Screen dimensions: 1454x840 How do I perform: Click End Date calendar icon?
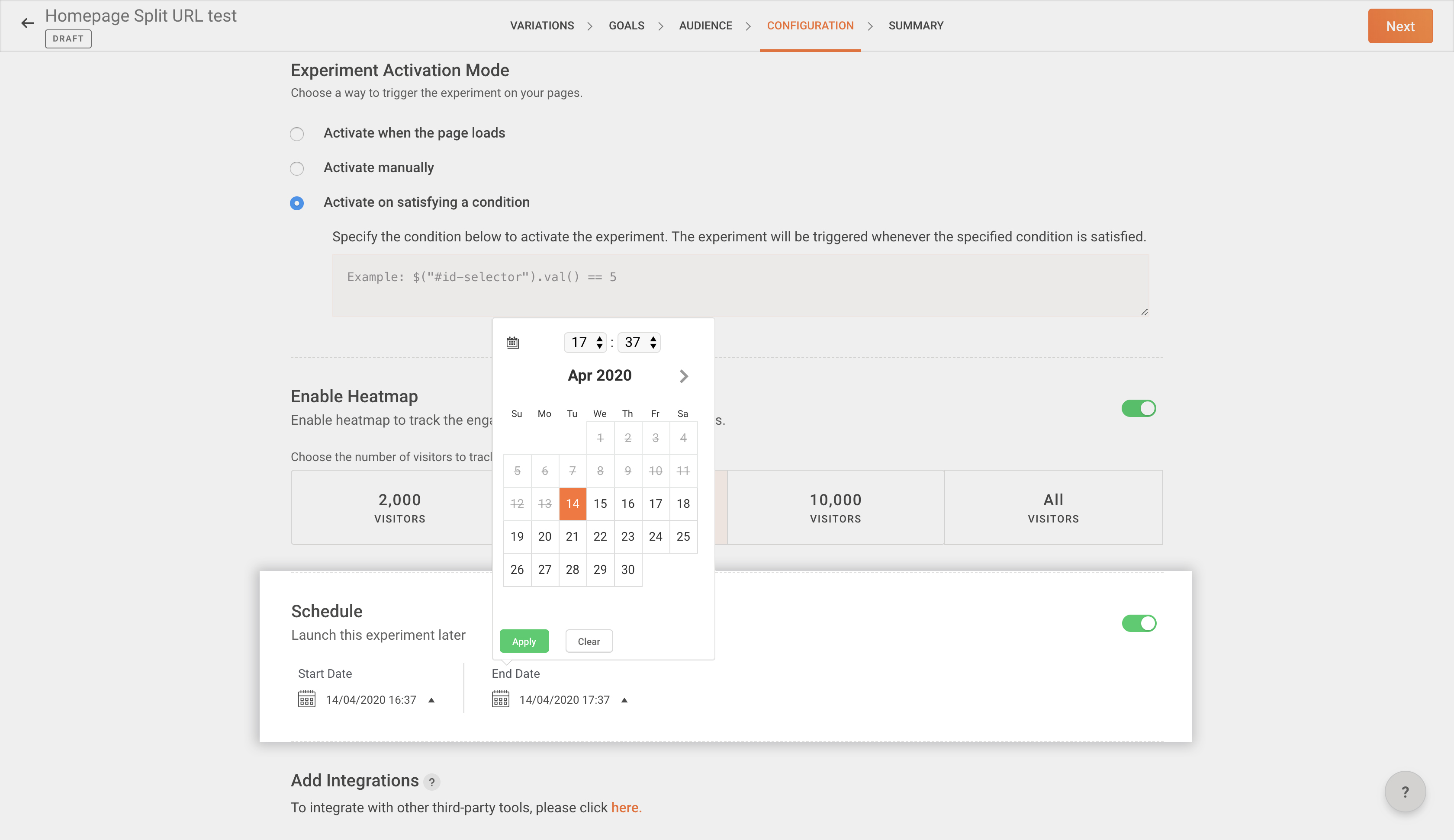pos(500,699)
